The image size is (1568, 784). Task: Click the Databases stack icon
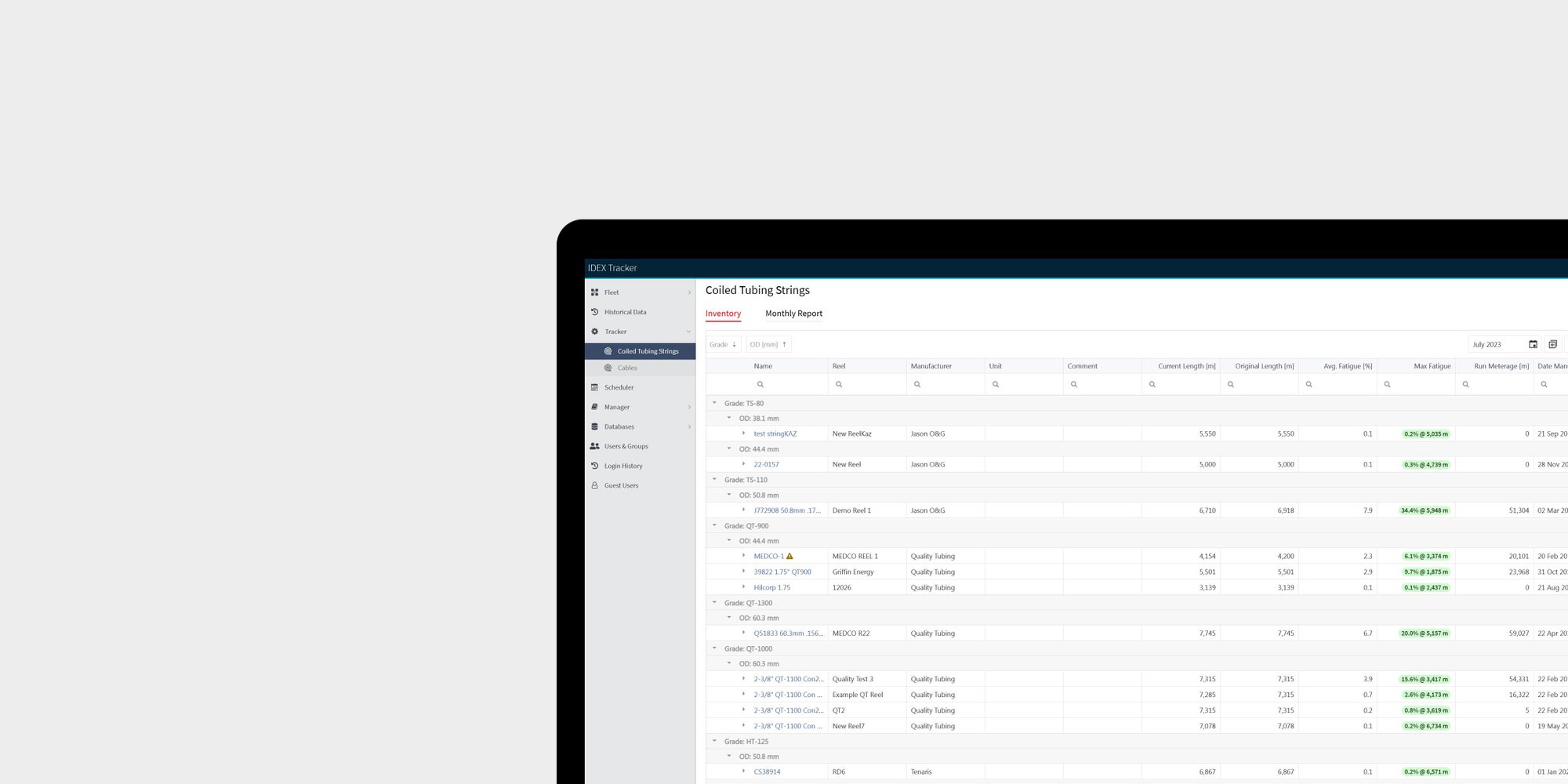(x=594, y=426)
